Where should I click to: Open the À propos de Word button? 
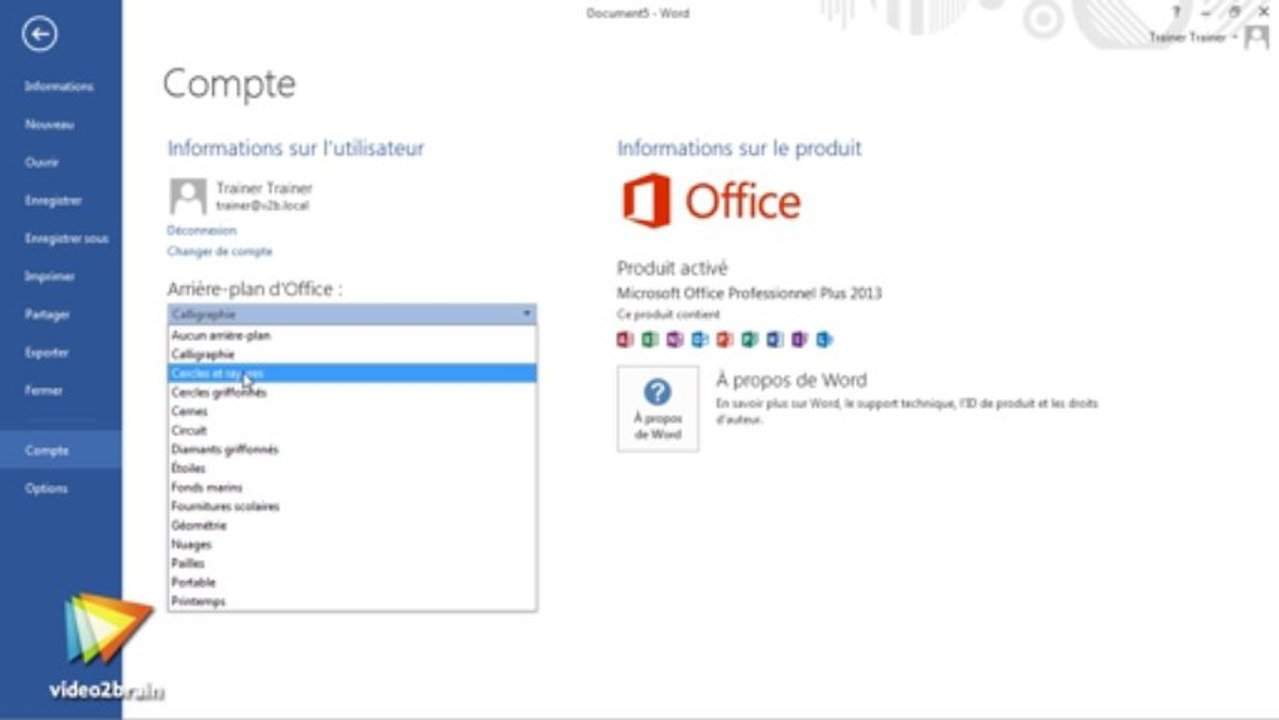click(658, 408)
